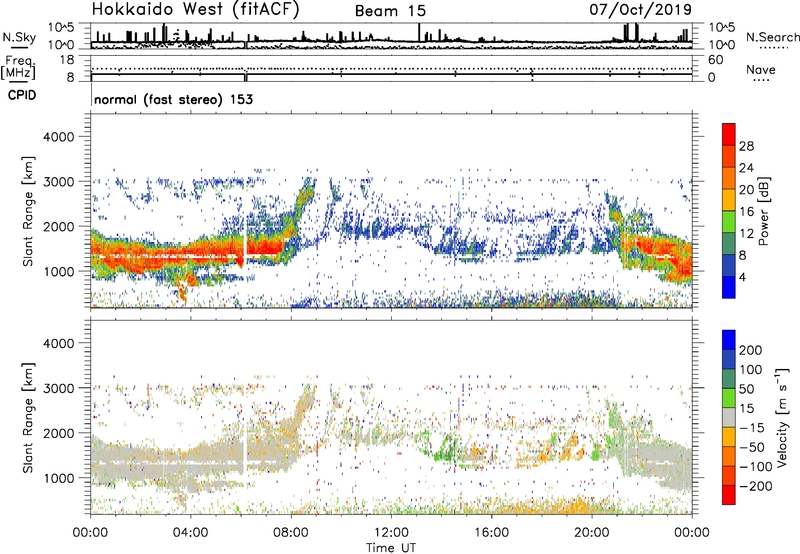Click the 'Power [dB]' colorbar label
This screenshot has height=554, width=800.
coord(763,211)
